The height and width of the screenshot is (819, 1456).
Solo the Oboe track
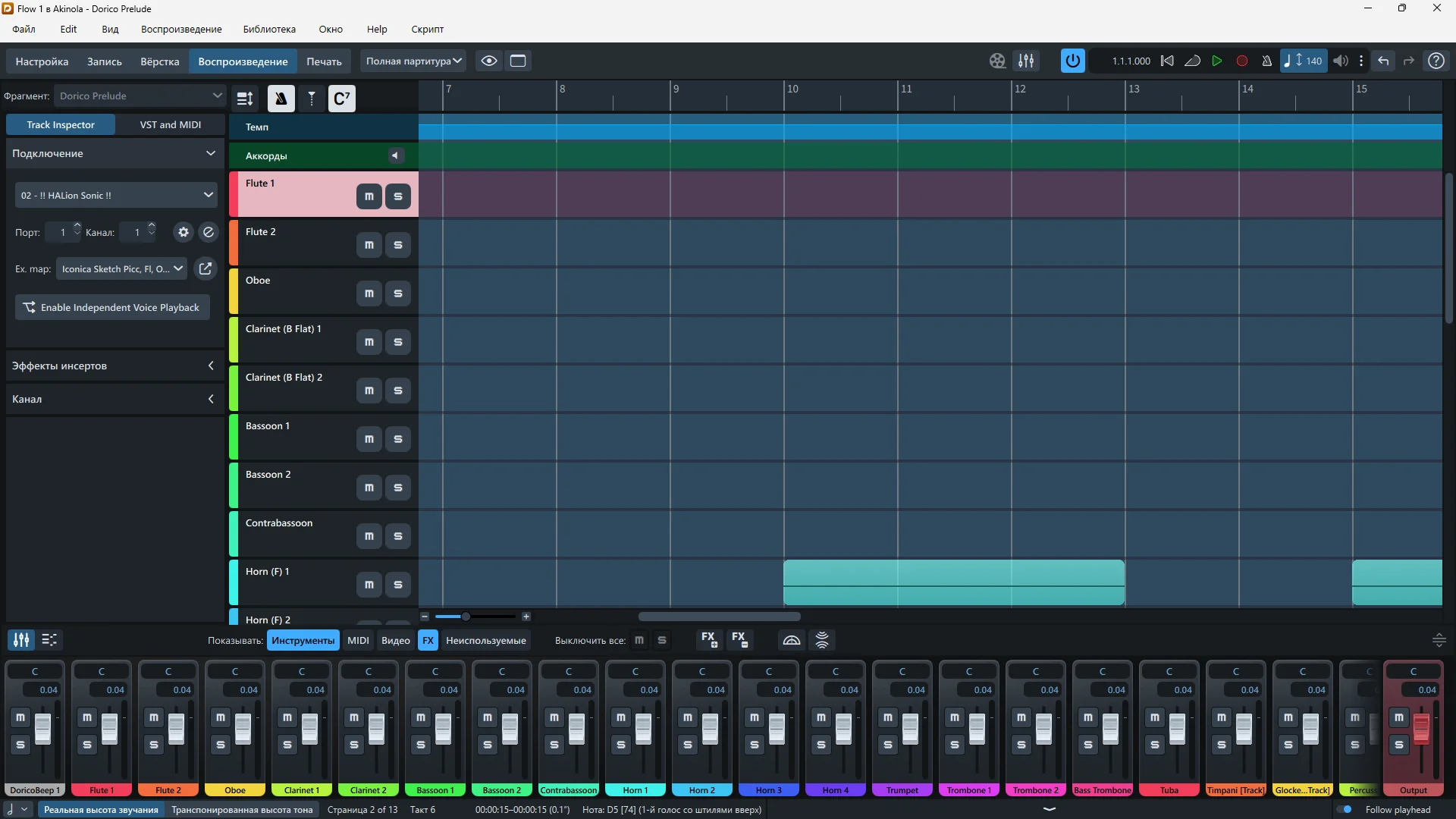(x=398, y=293)
